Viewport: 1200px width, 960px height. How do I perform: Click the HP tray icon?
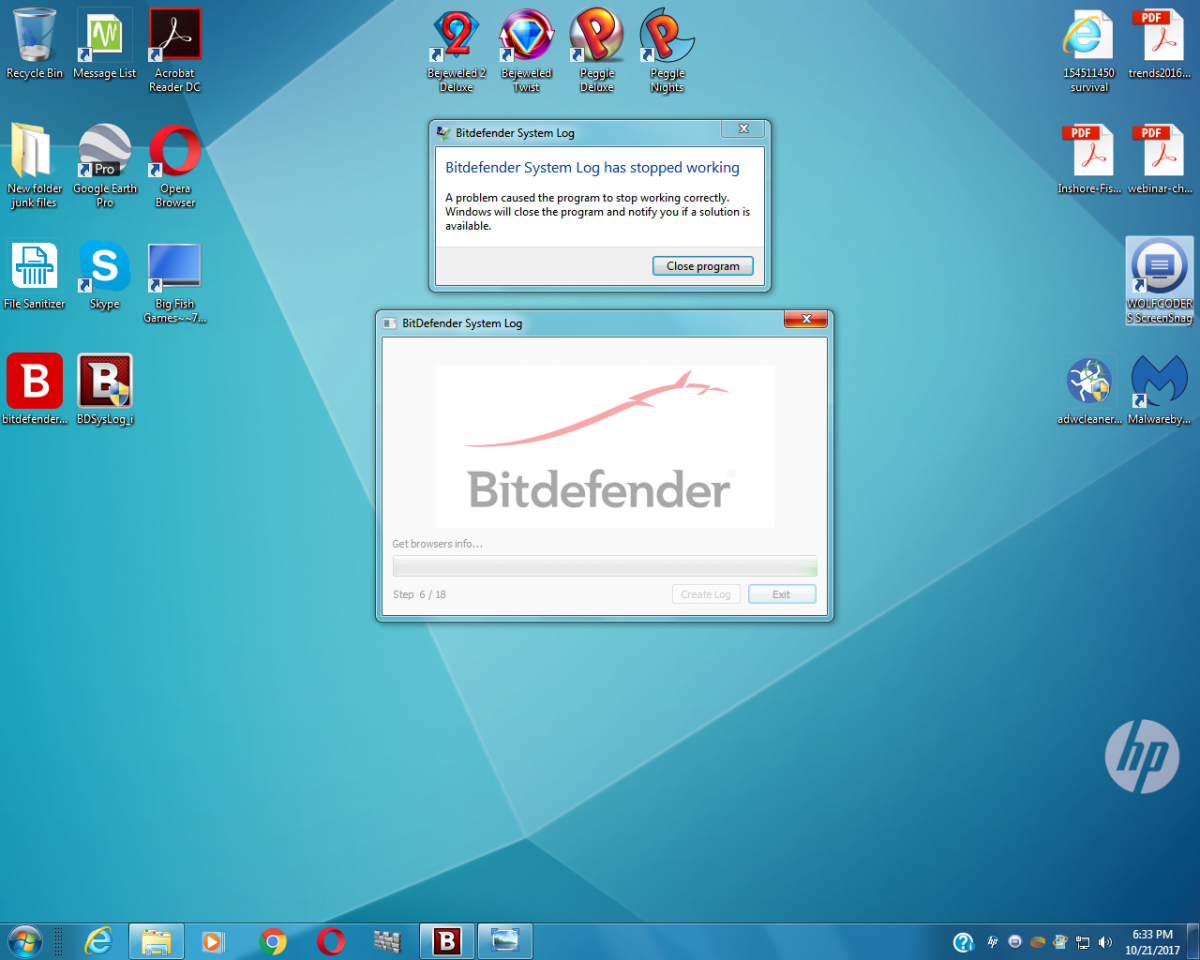[993, 942]
